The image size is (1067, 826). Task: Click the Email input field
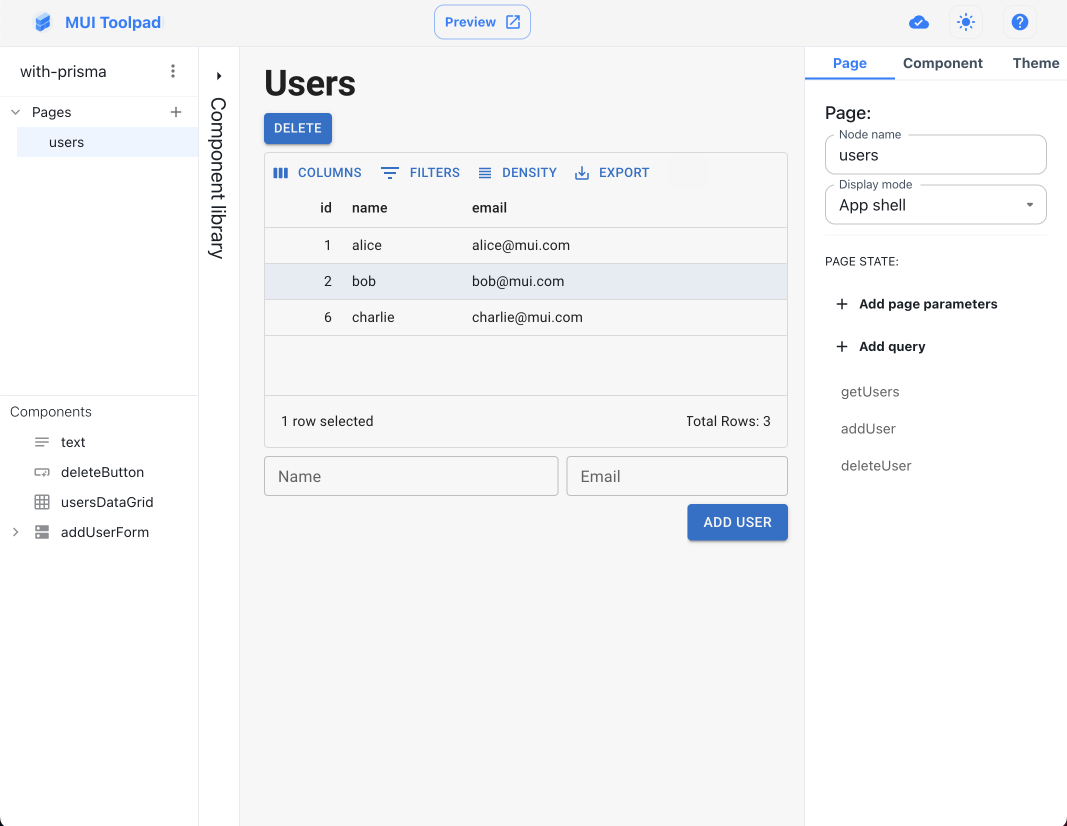pos(676,476)
